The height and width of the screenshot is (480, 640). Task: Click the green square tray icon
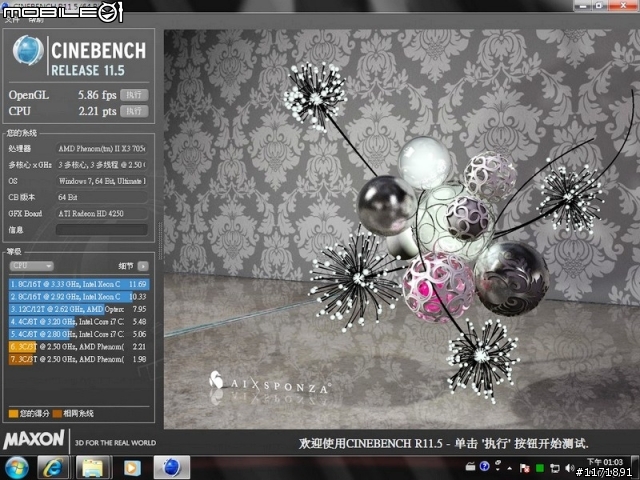point(540,468)
